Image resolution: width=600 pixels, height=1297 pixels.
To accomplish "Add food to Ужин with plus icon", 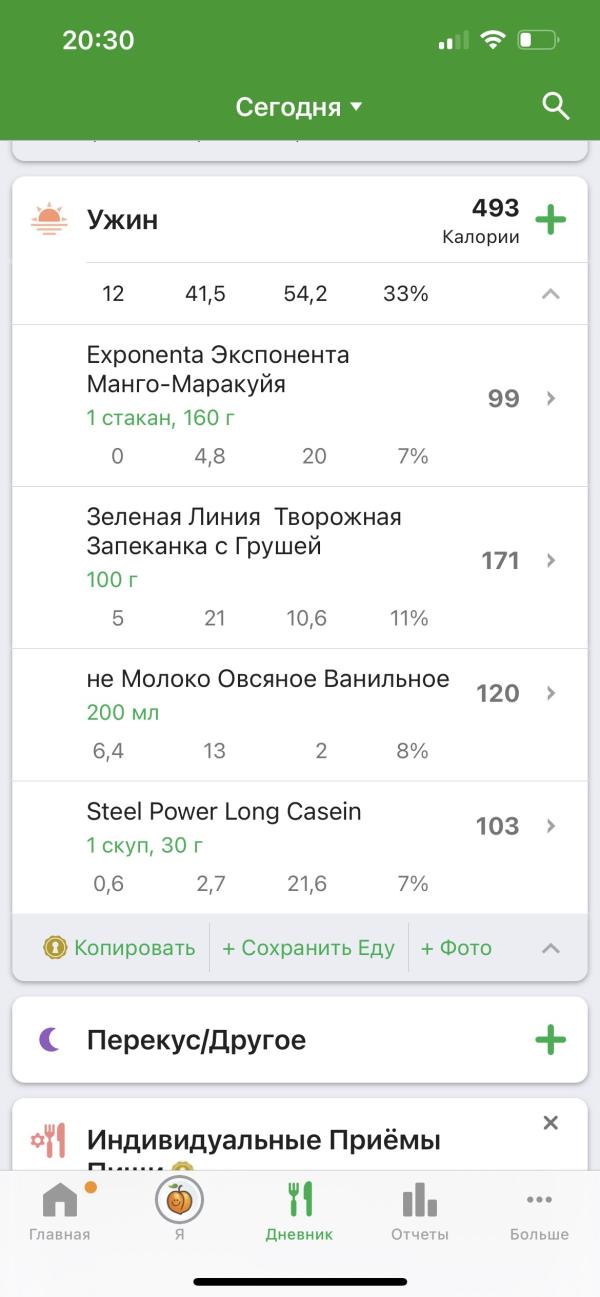I will click(x=550, y=220).
